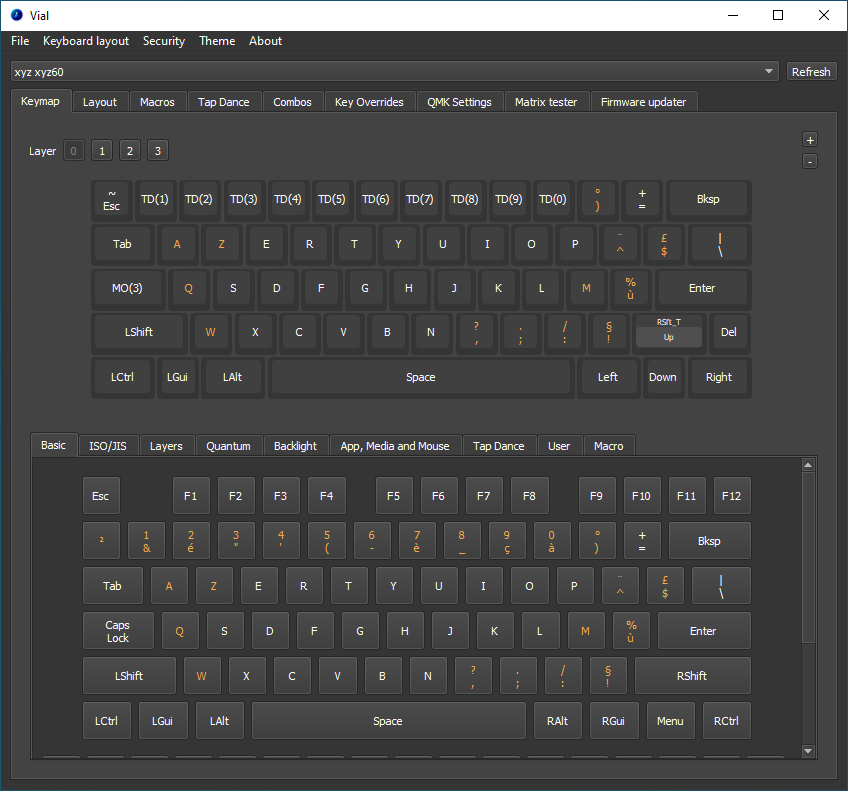848x791 pixels.
Task: Pick the F12 keycode in Basic palette
Action: pos(731,496)
